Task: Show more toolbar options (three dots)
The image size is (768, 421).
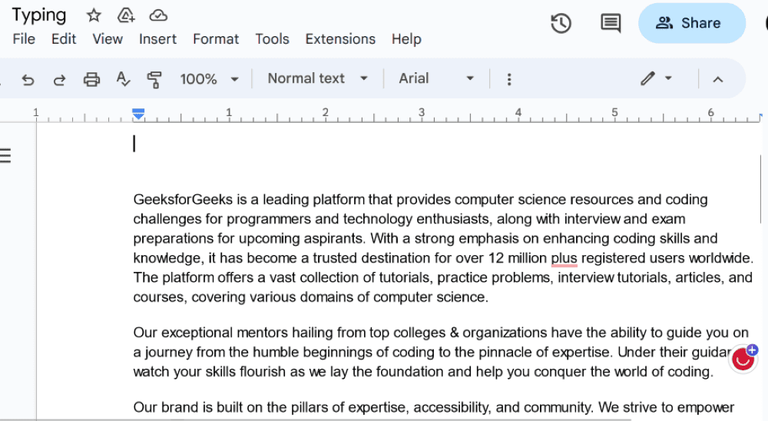Action: tap(509, 79)
